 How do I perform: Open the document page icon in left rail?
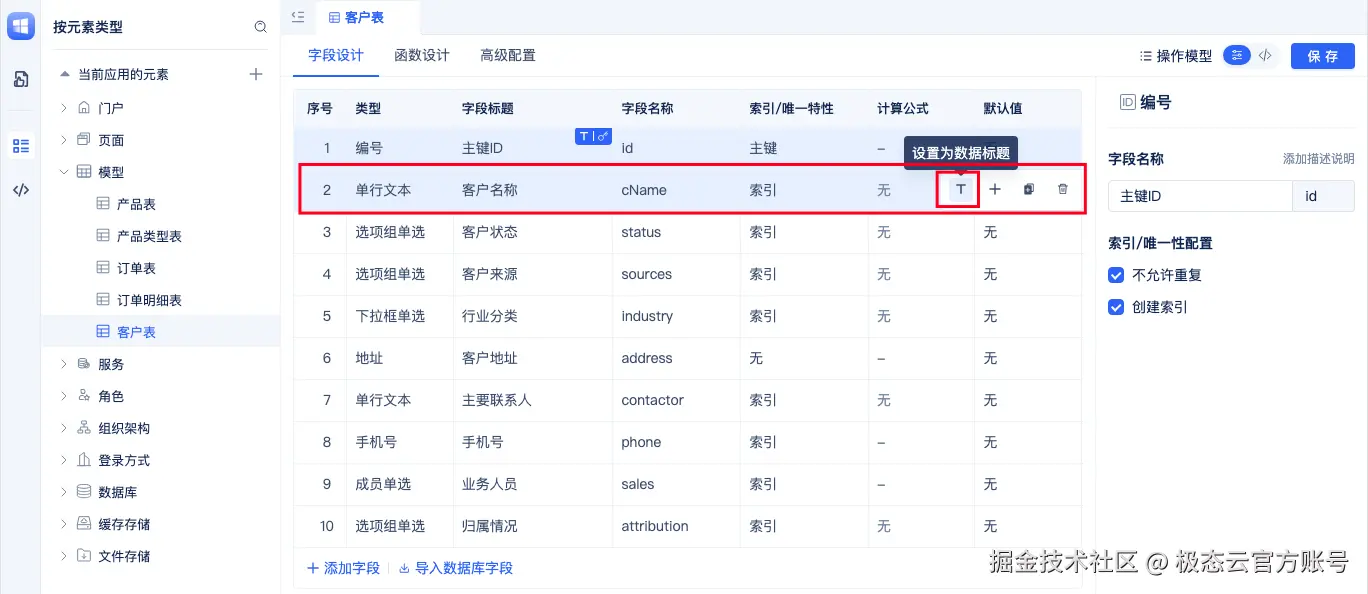(21, 79)
